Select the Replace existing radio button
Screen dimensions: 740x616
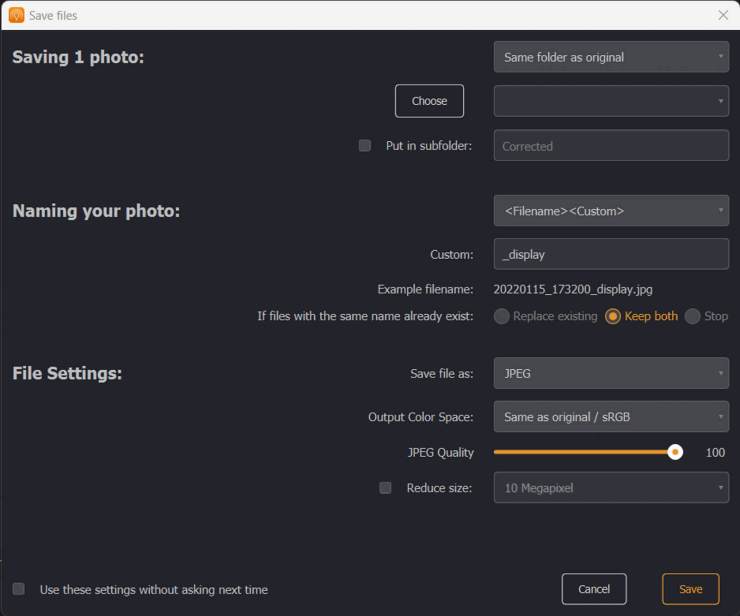[501, 316]
